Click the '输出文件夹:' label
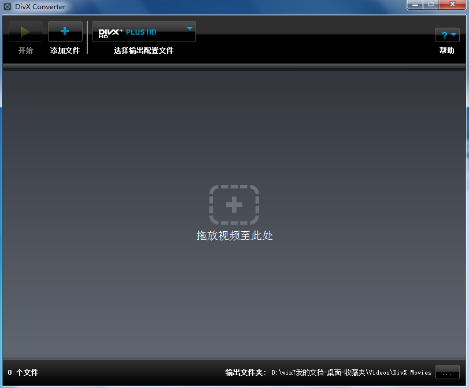The image size is (469, 388). [245, 372]
